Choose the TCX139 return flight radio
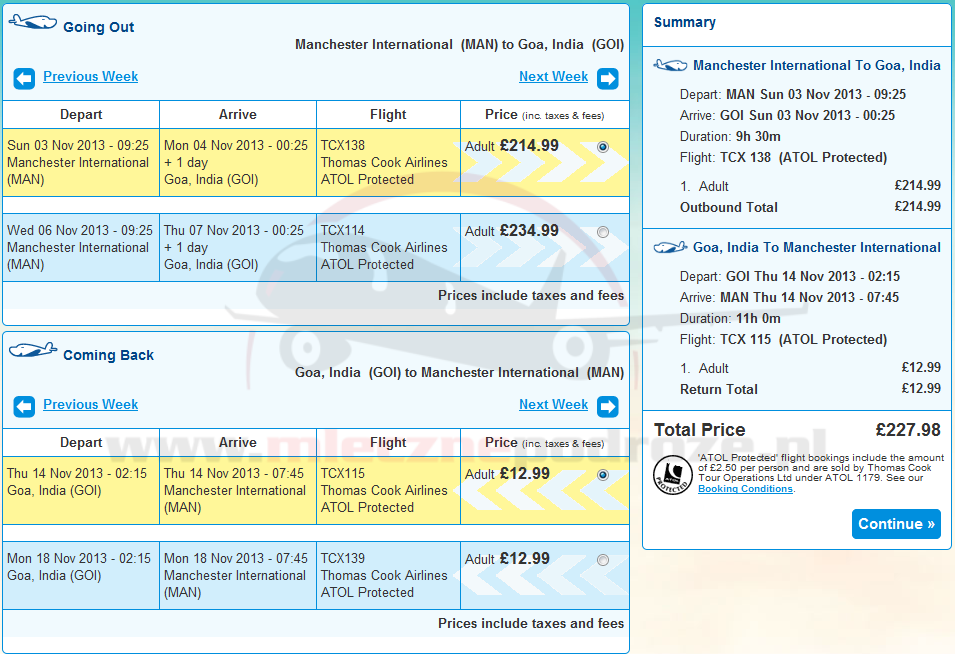 (602, 560)
